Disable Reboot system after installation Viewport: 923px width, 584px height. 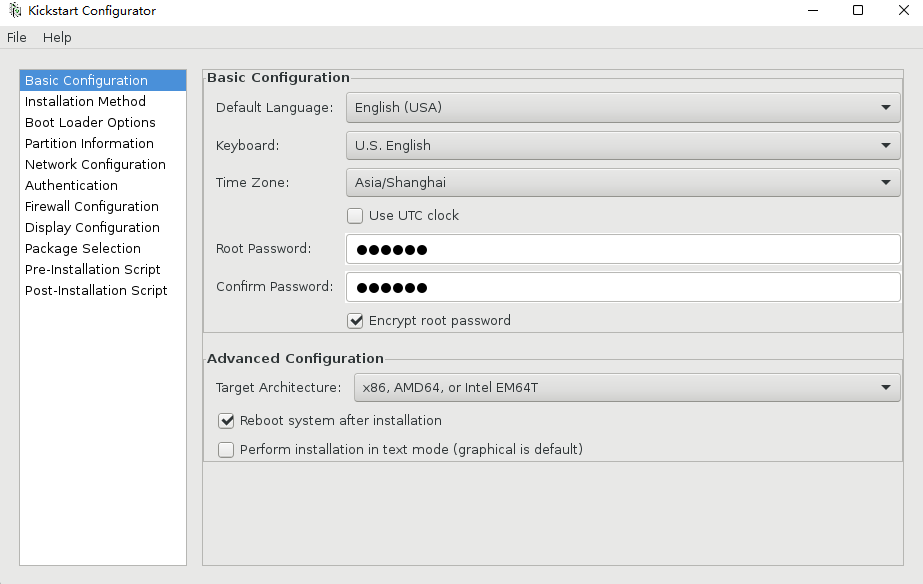(226, 421)
